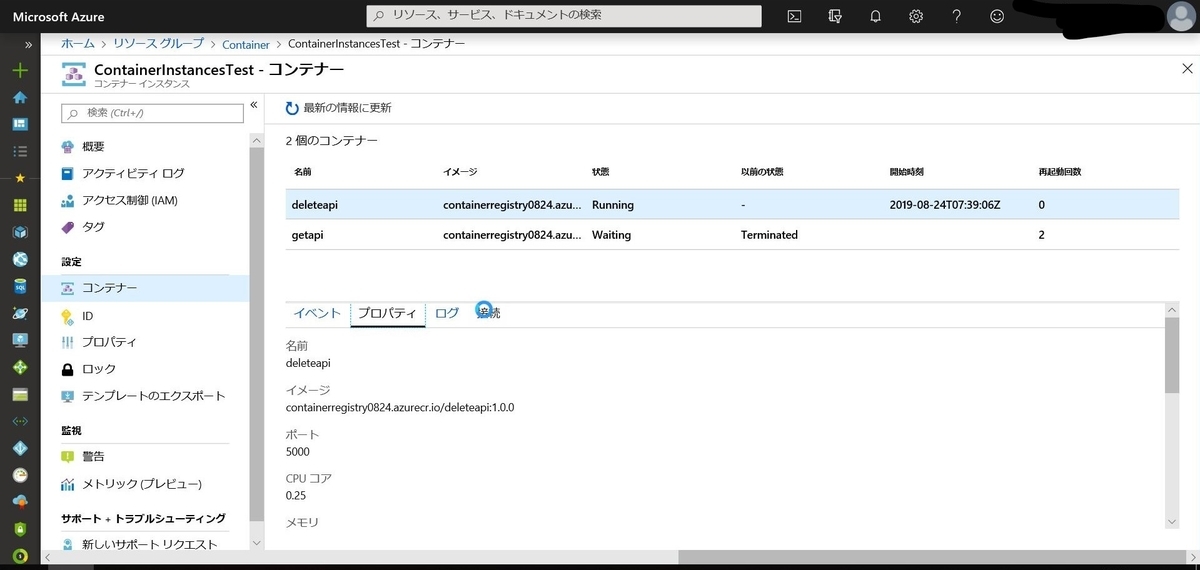The image size is (1200, 570).
Task: Open App Services globe icon
Action: point(19,259)
